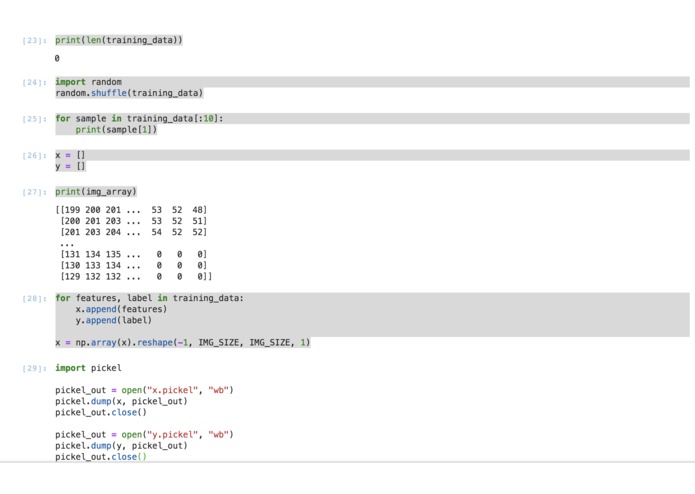The width and height of the screenshot is (695, 494).
Task: Click the pickel.dump(y, pickel_out) line
Action: pyautogui.click(x=121, y=446)
